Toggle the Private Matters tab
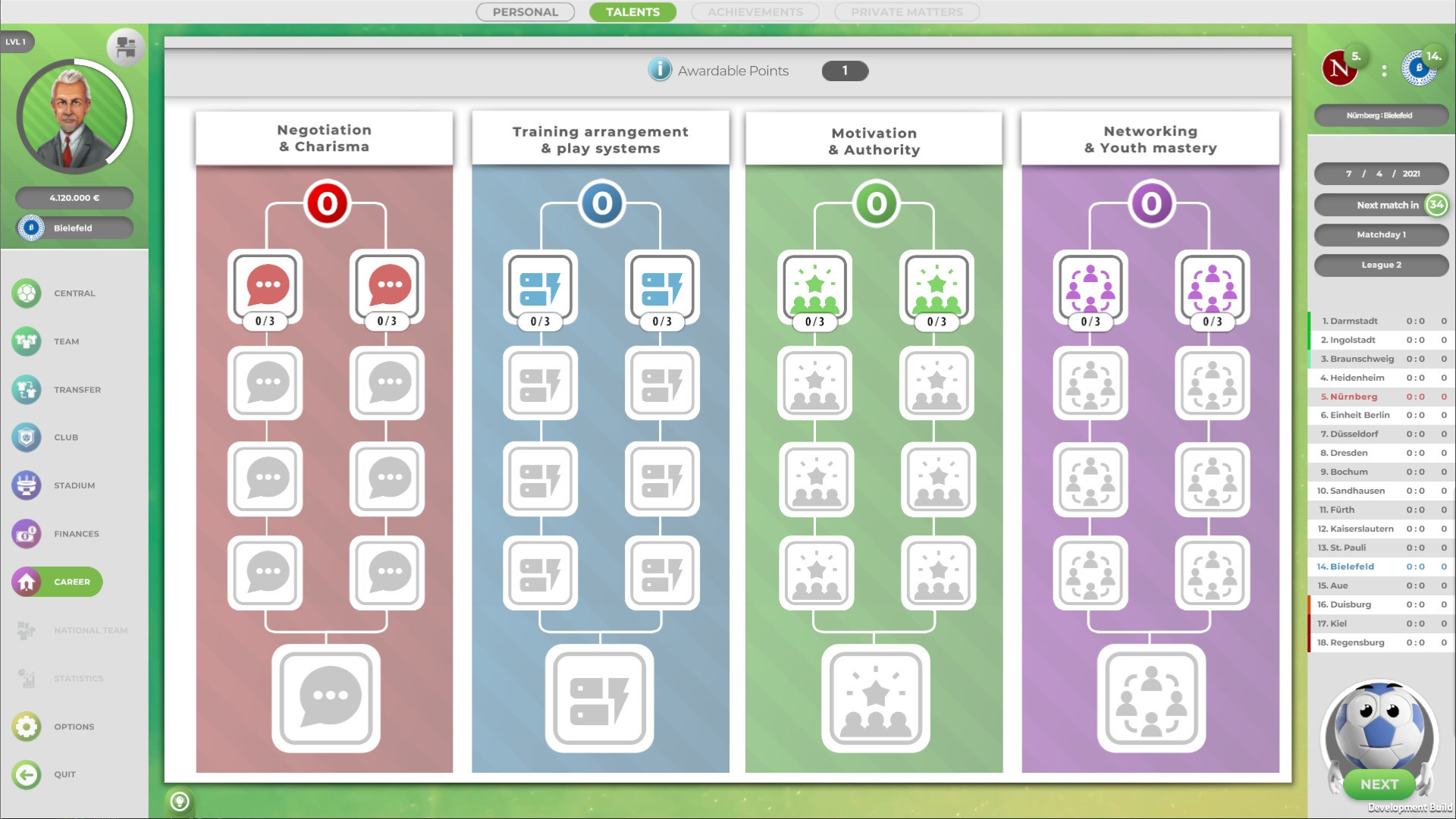This screenshot has width=1456, height=819. pyautogui.click(x=906, y=11)
